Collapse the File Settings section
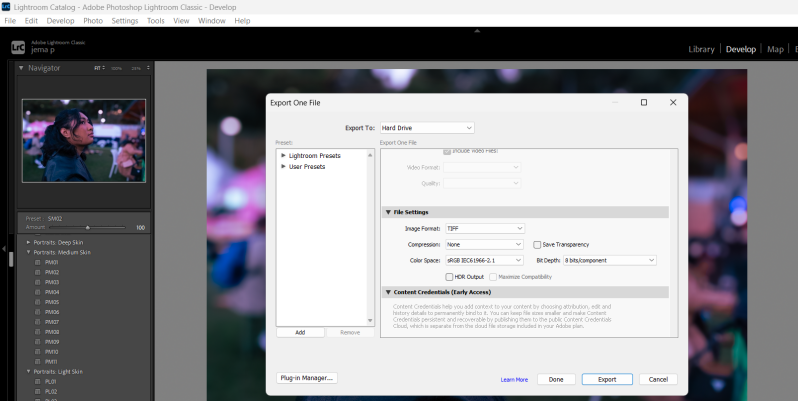Screen dimensions: 798x401 (x=388, y=212)
